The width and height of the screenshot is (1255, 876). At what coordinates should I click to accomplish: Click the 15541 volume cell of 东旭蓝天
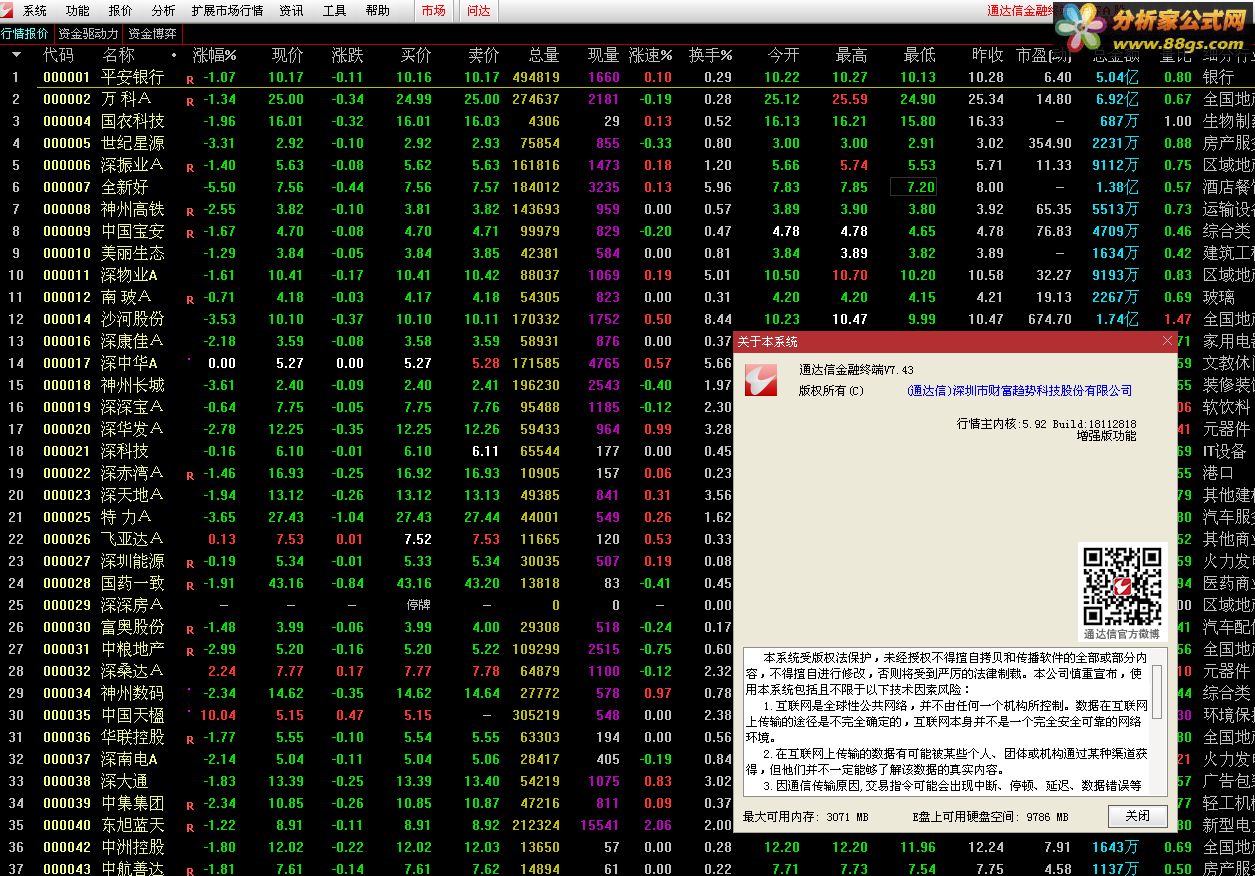tap(600, 825)
